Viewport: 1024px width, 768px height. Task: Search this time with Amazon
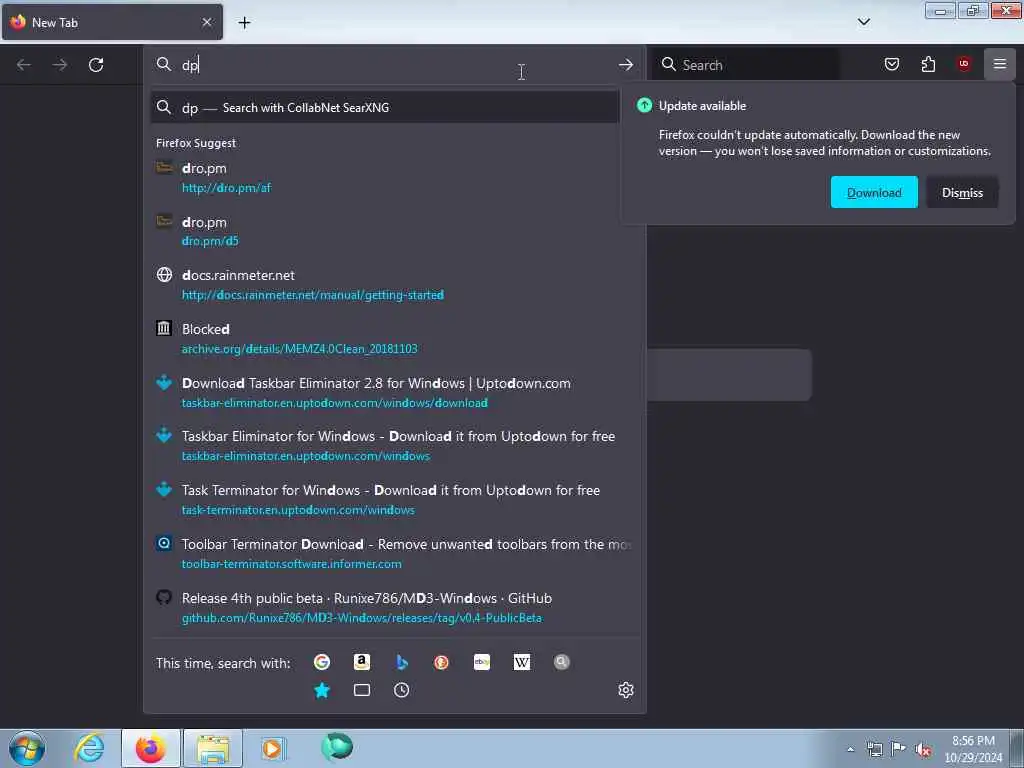362,662
